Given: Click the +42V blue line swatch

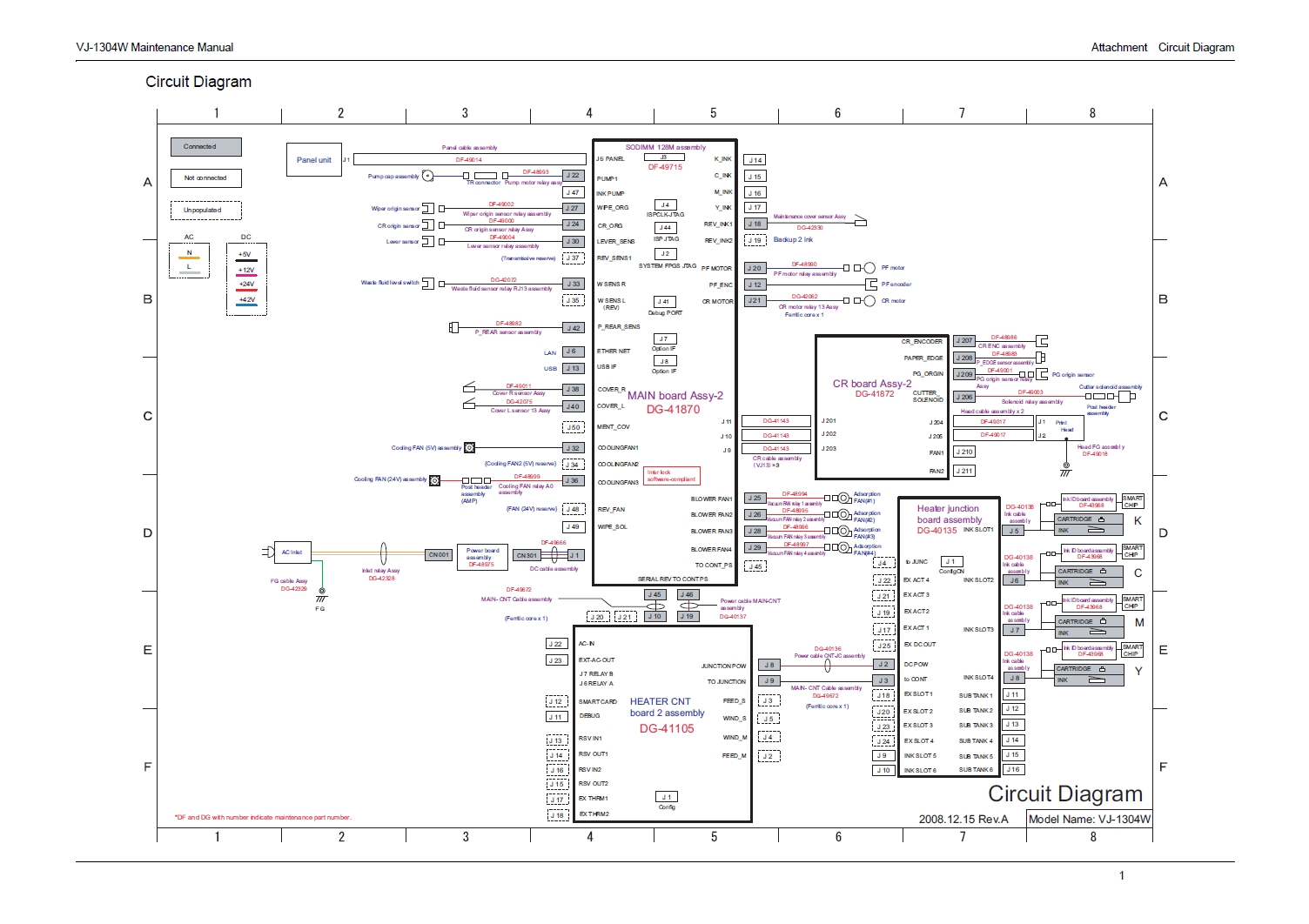Looking at the screenshot, I should 246,305.
